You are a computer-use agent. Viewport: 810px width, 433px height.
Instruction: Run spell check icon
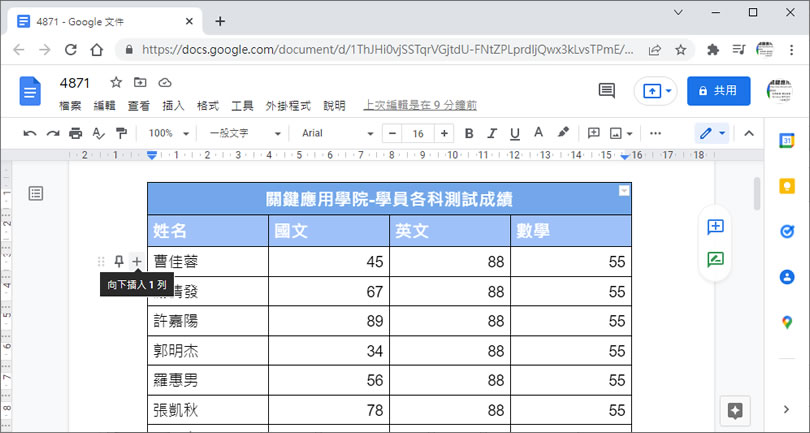point(98,133)
